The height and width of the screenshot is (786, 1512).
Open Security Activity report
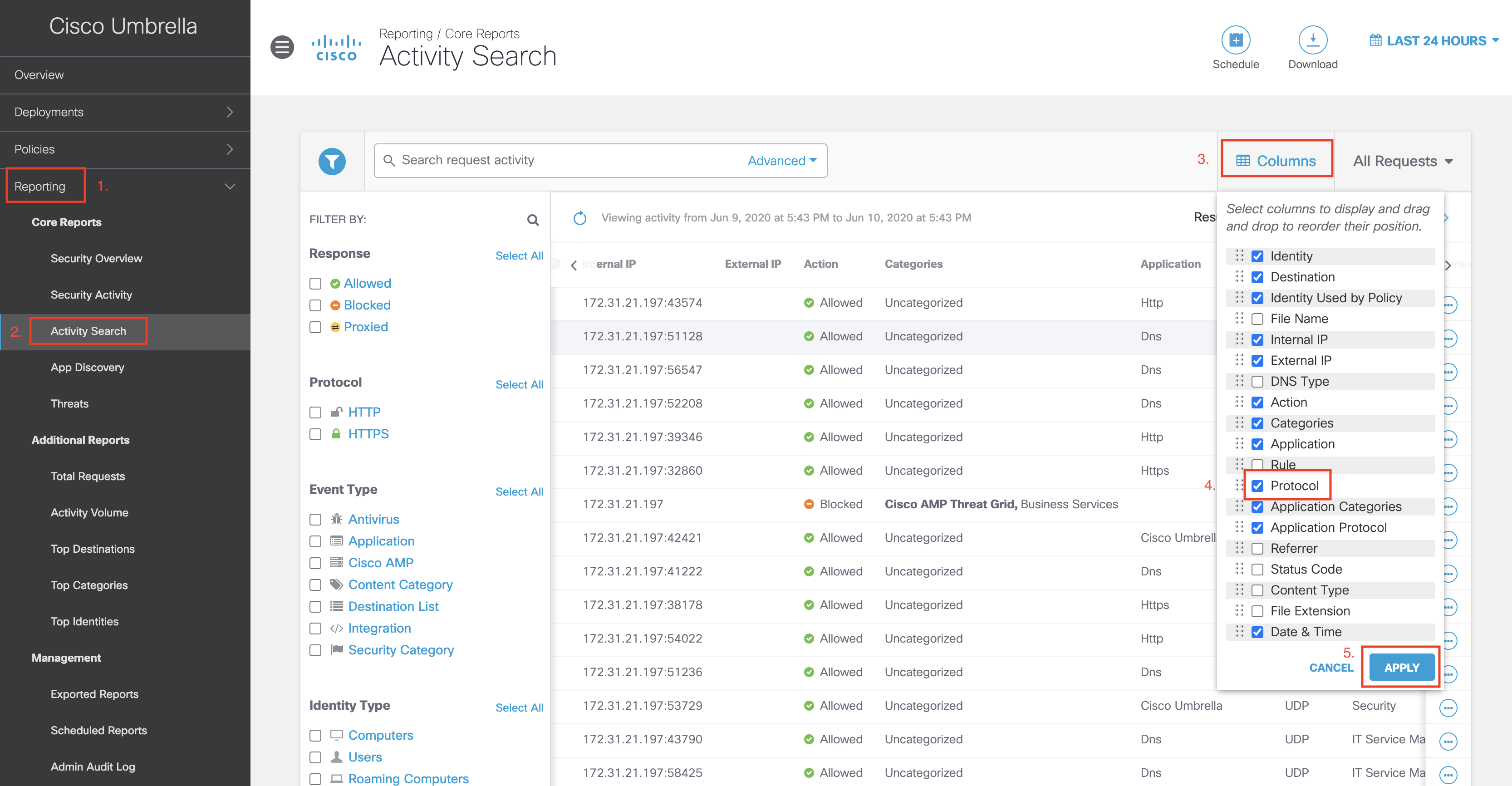click(91, 295)
